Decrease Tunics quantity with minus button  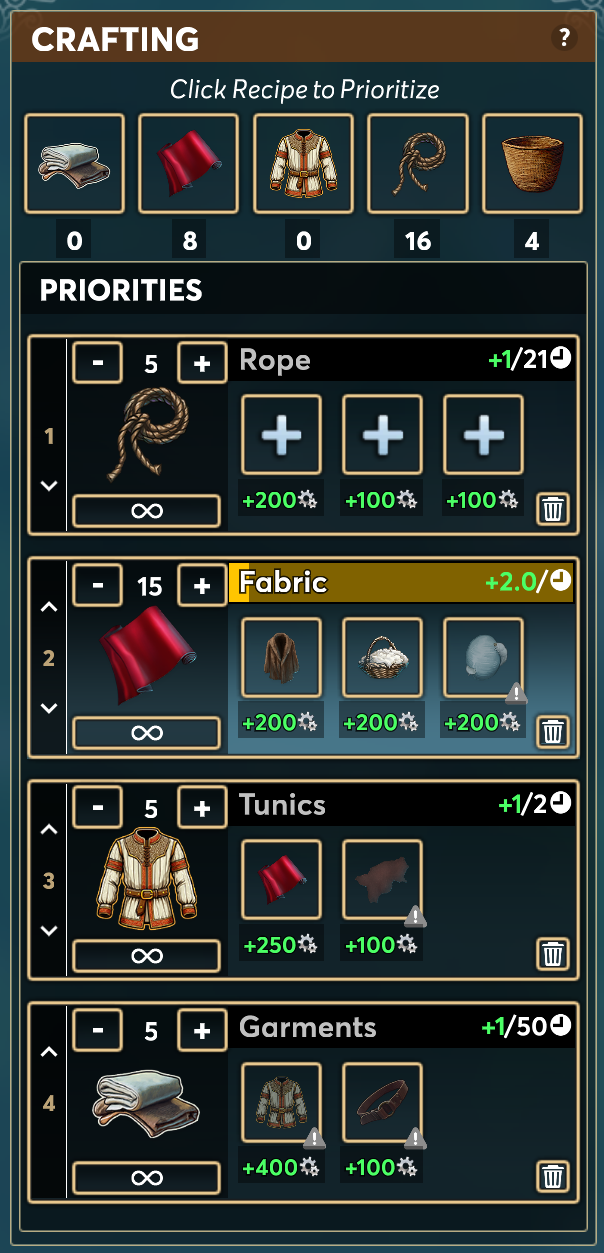click(x=98, y=807)
